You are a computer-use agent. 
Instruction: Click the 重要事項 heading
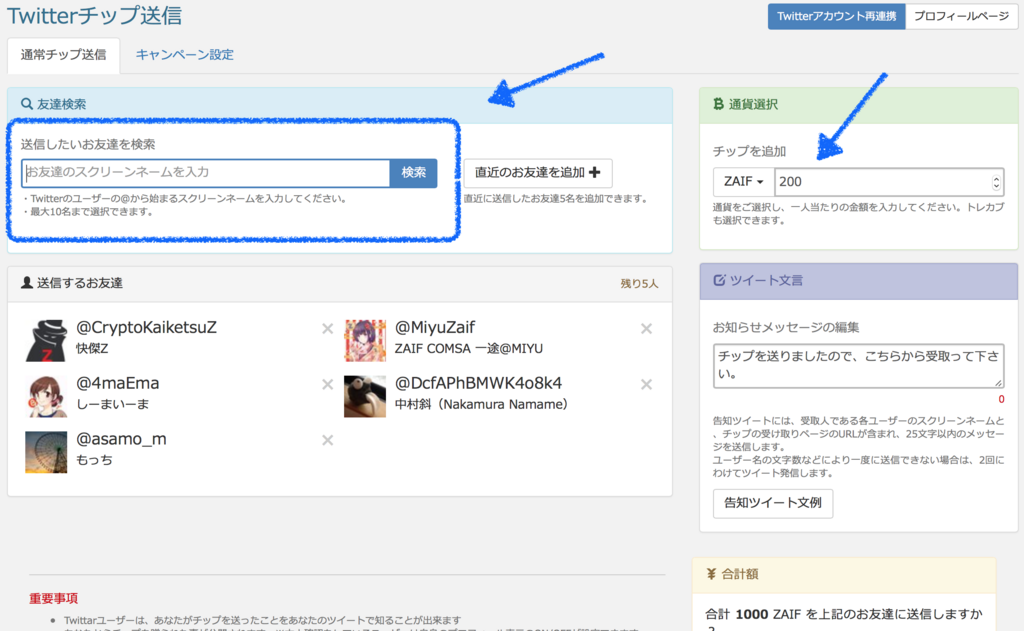[54, 598]
